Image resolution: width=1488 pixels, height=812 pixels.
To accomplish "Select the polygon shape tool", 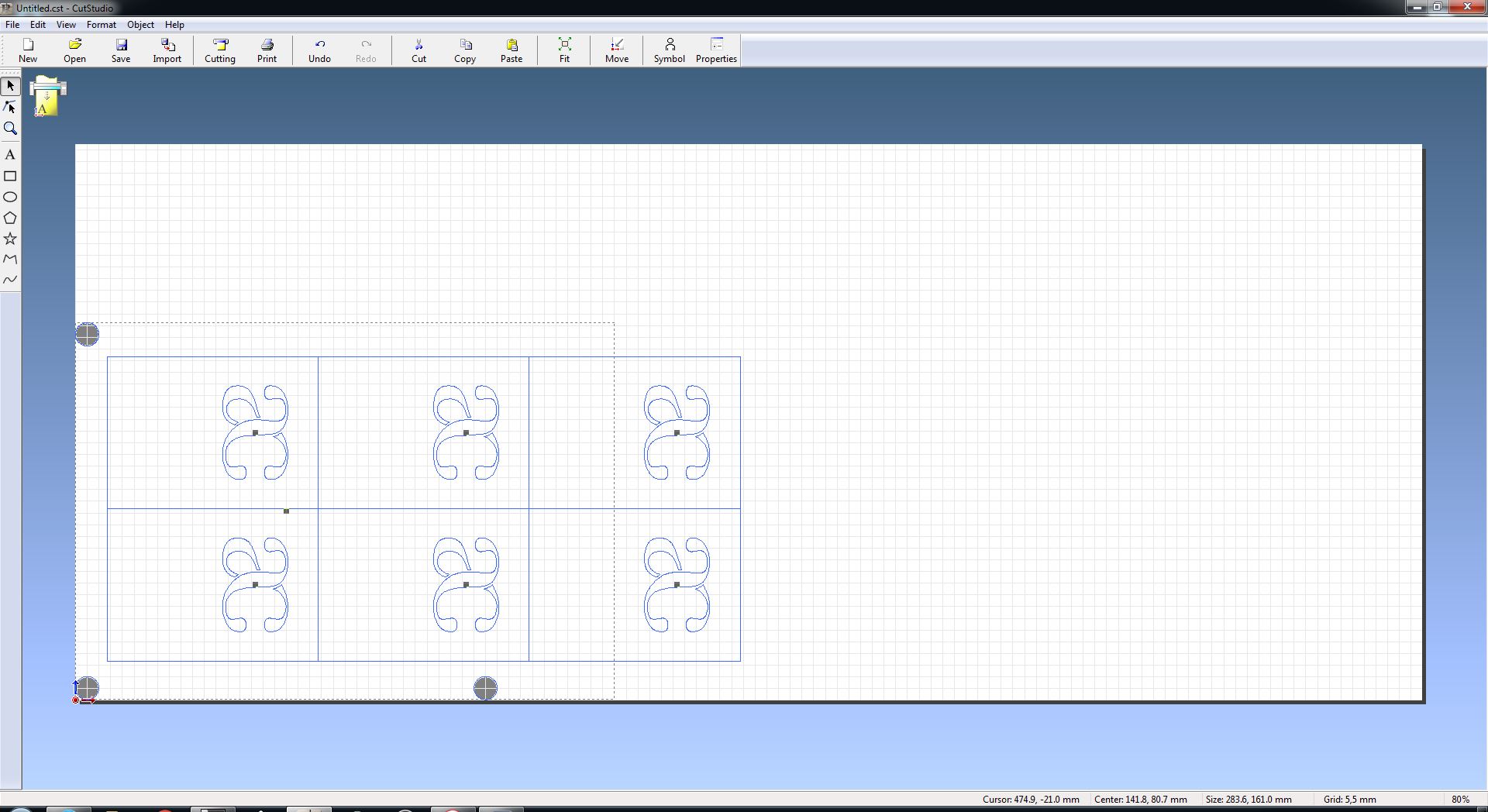I will (x=10, y=218).
